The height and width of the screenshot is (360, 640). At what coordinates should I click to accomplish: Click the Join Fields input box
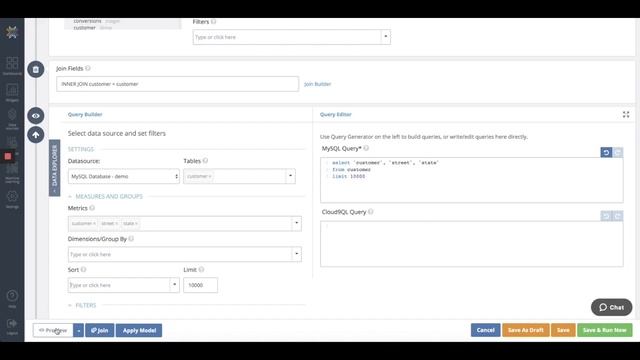tap(178, 84)
